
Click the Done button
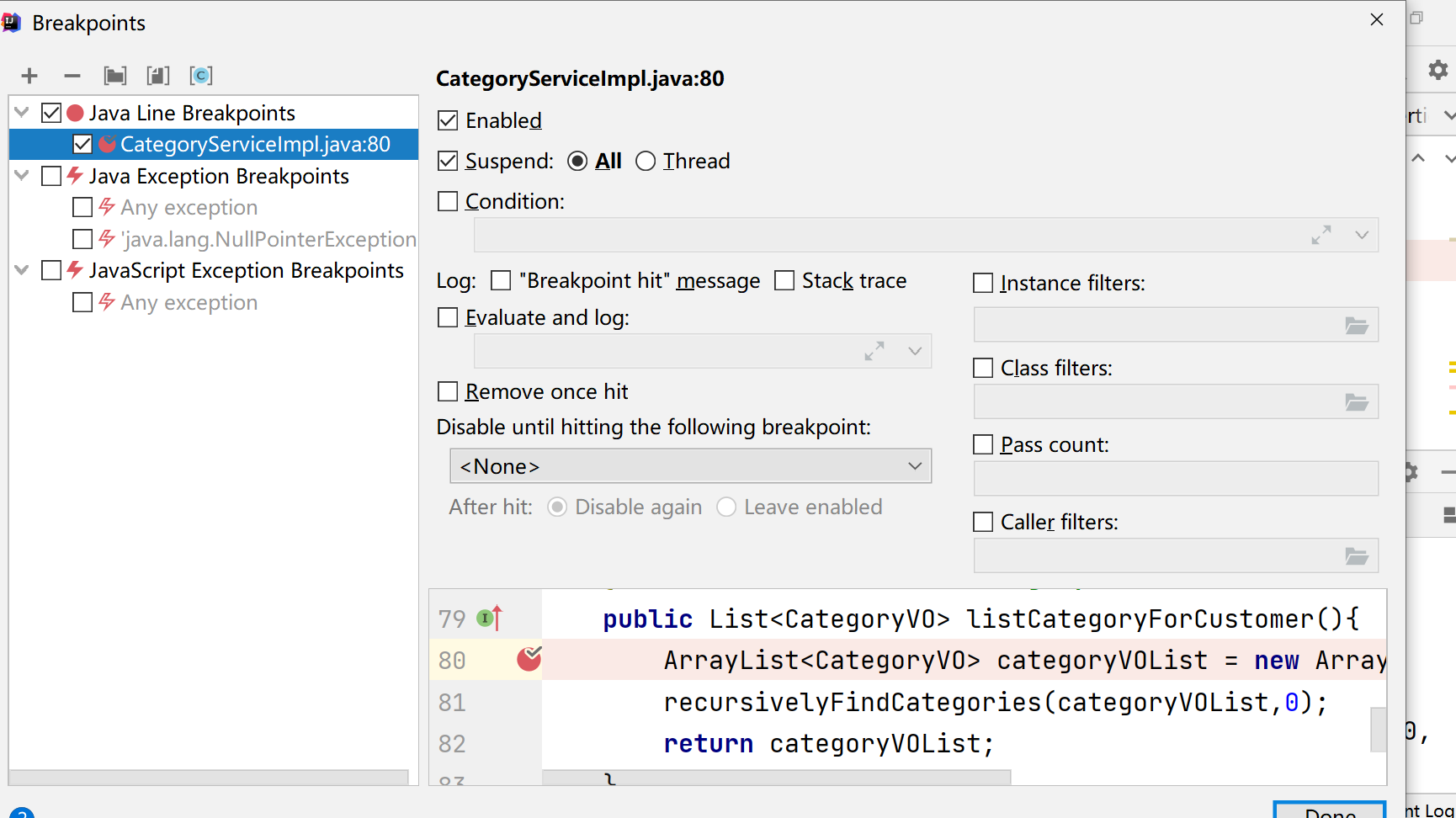click(x=1330, y=810)
